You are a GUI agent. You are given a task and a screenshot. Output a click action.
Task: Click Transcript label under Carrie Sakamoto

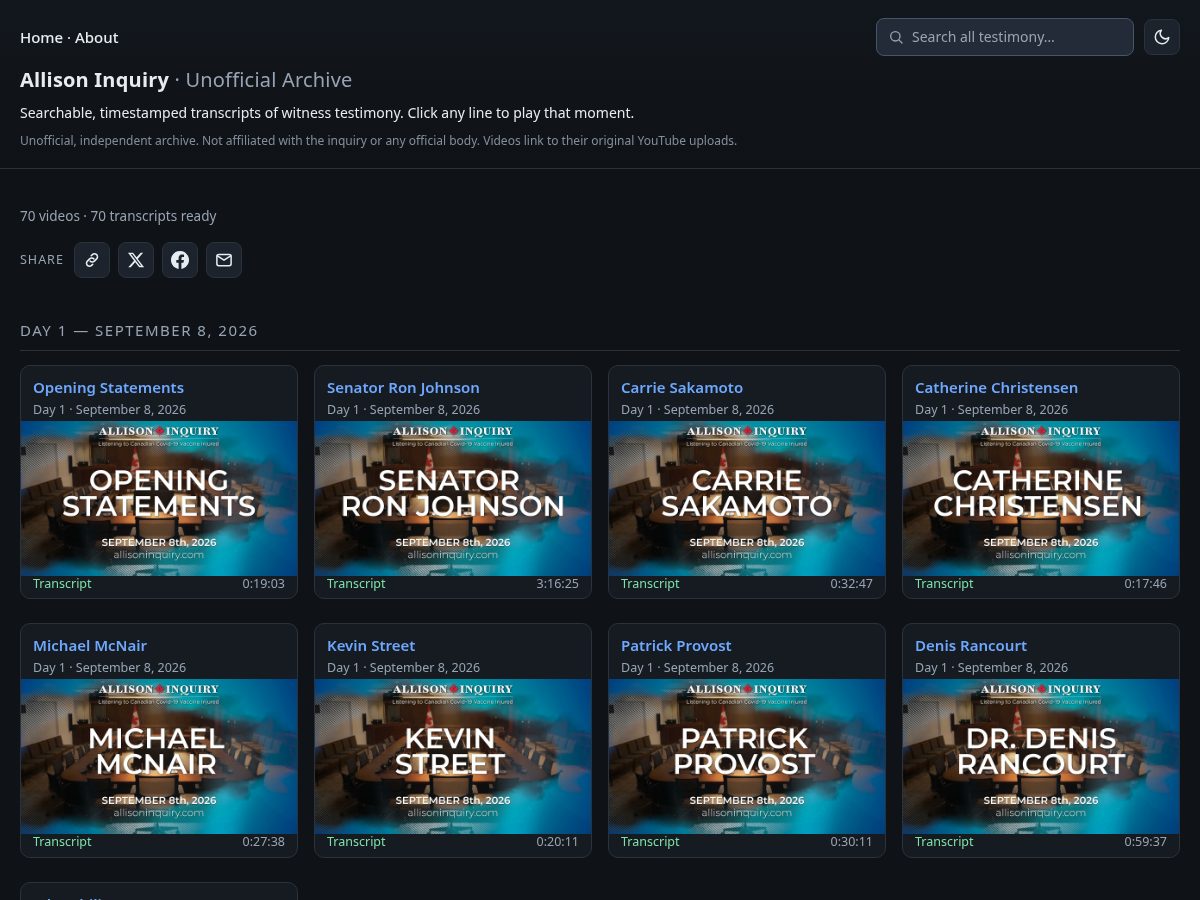(650, 584)
